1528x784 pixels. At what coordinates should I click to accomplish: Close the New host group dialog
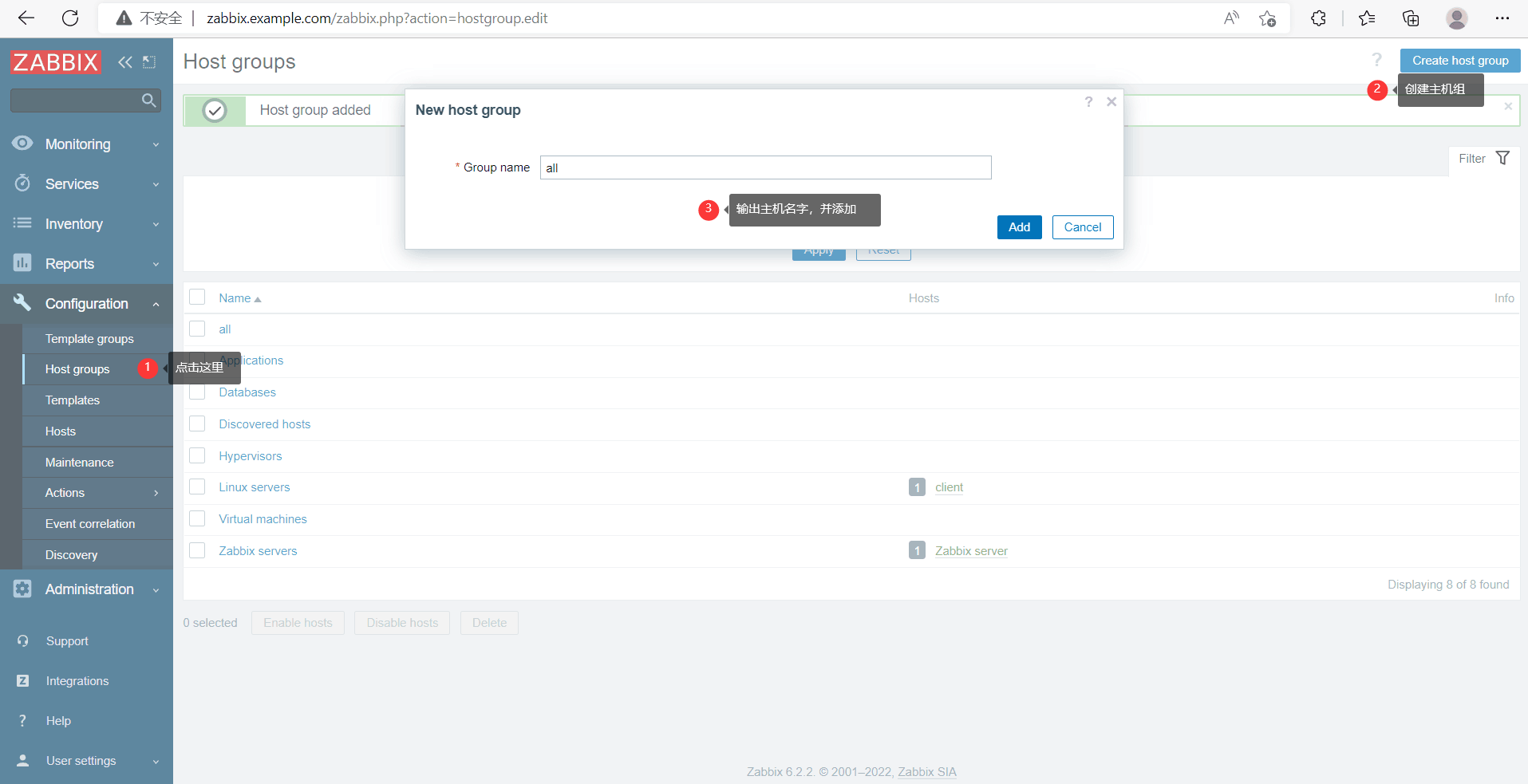pyautogui.click(x=1111, y=101)
